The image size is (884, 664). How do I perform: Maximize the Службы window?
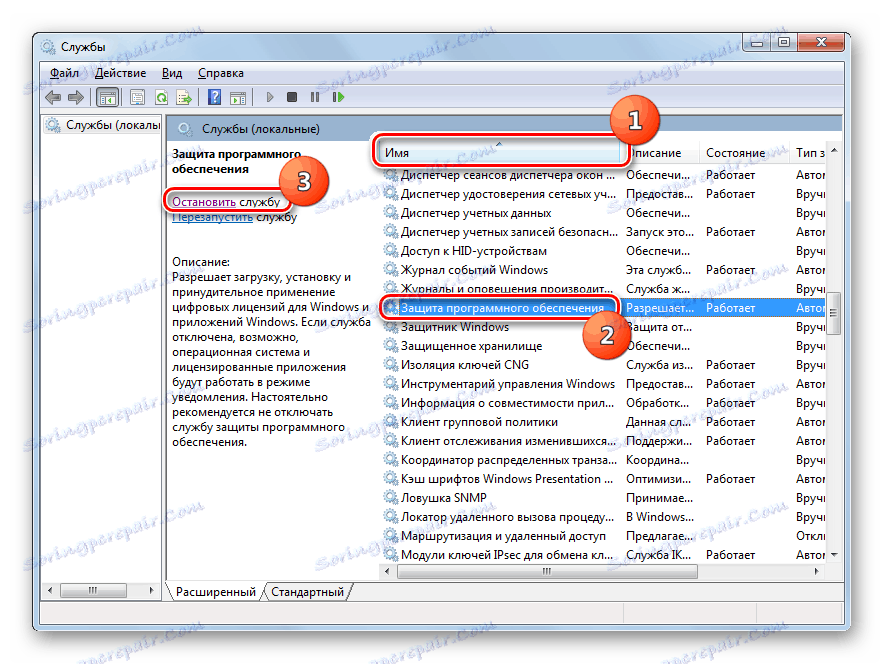pyautogui.click(x=784, y=42)
